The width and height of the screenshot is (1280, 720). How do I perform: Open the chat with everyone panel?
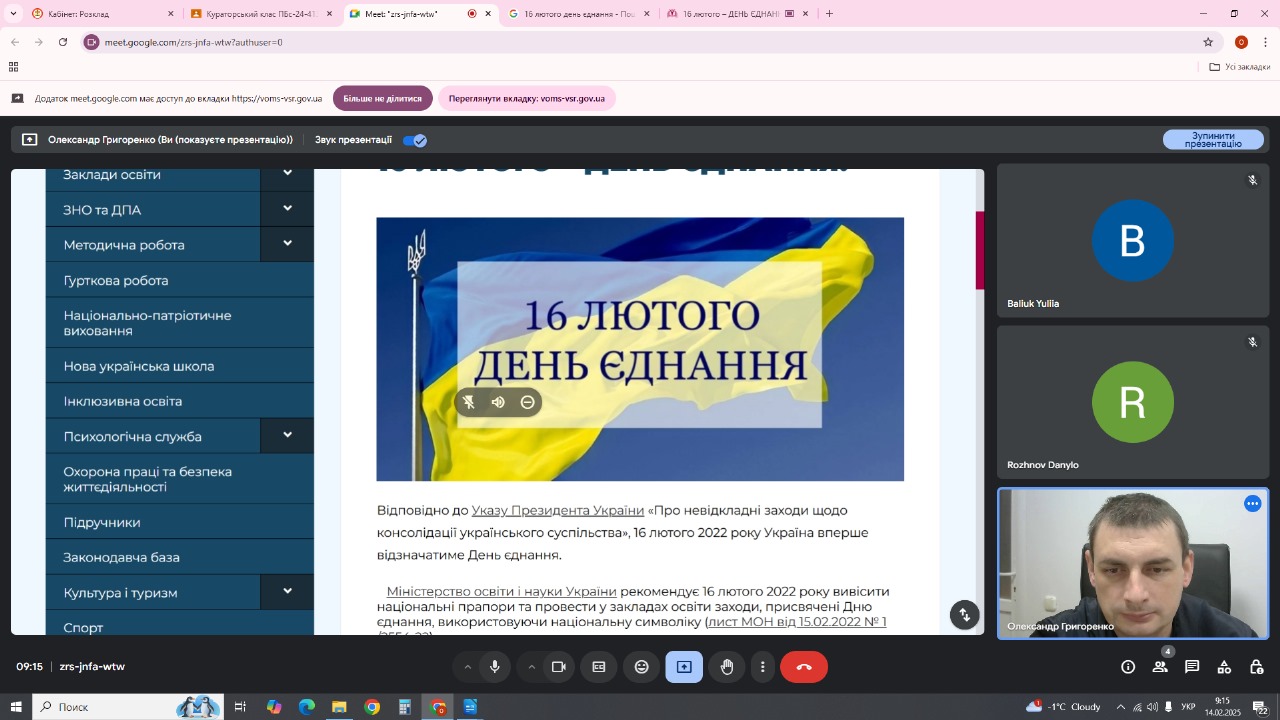coord(1192,667)
